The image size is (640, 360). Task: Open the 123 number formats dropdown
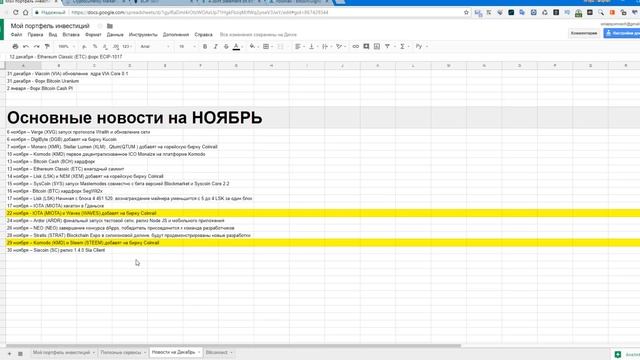(127, 47)
